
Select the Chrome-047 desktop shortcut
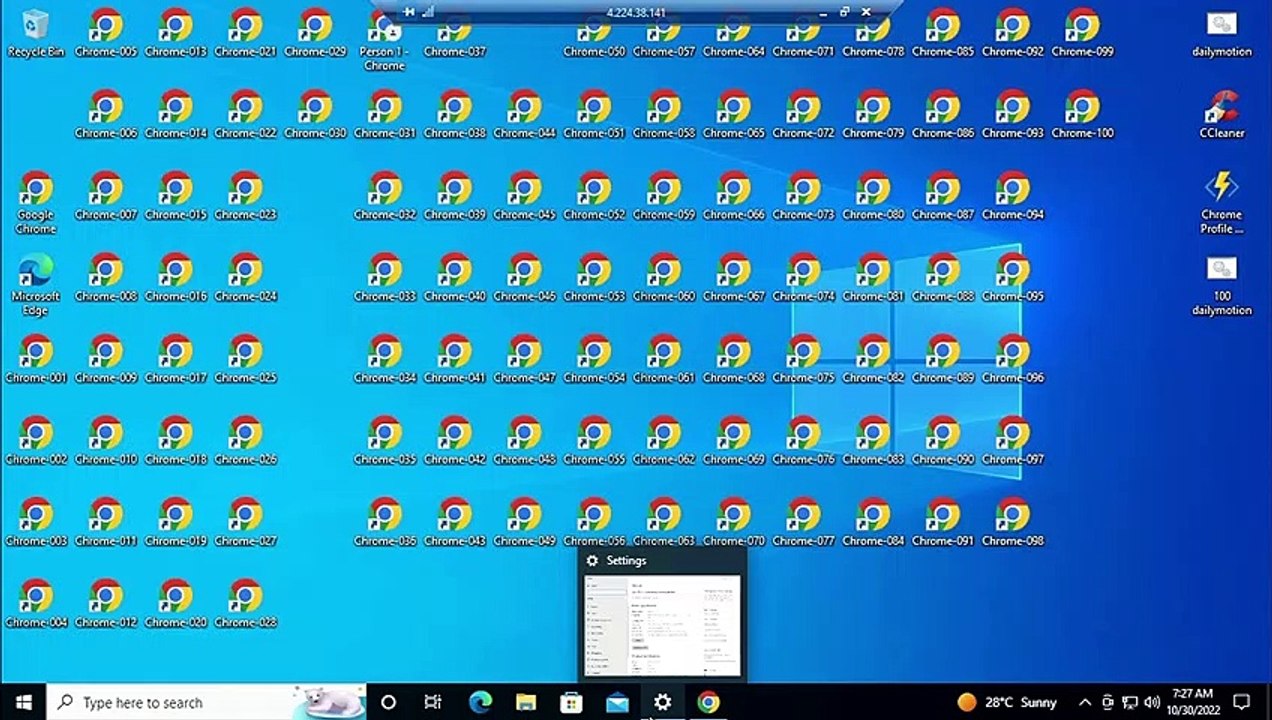[524, 359]
